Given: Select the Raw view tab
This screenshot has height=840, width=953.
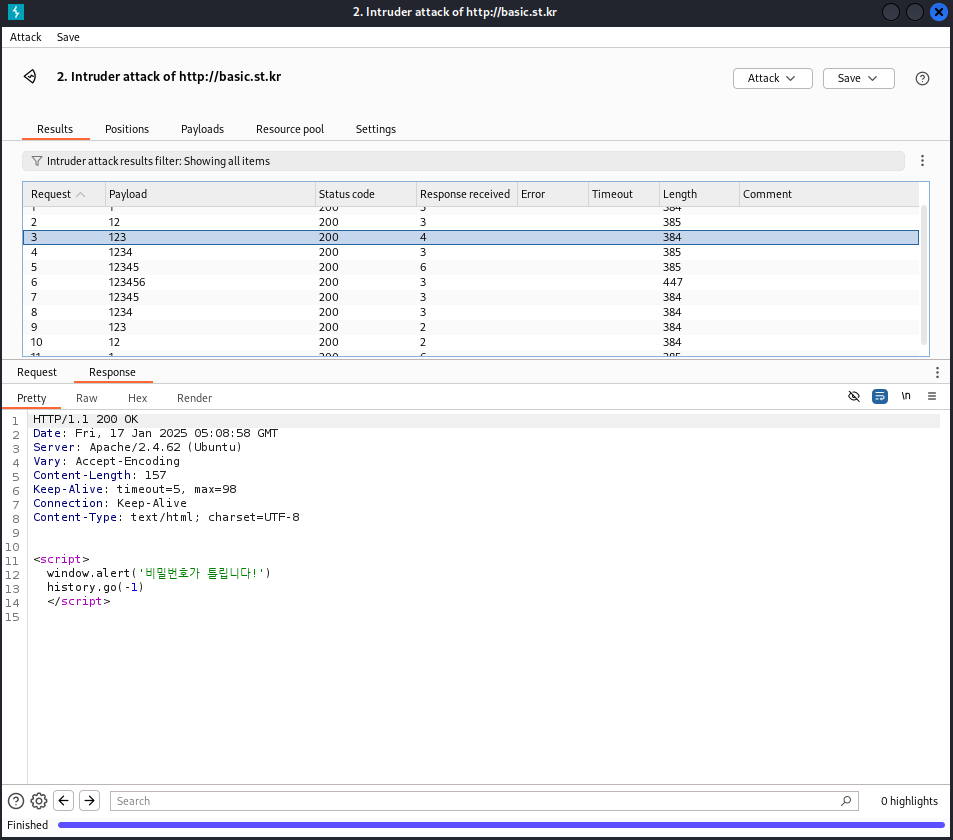Looking at the screenshot, I should (x=86, y=398).
